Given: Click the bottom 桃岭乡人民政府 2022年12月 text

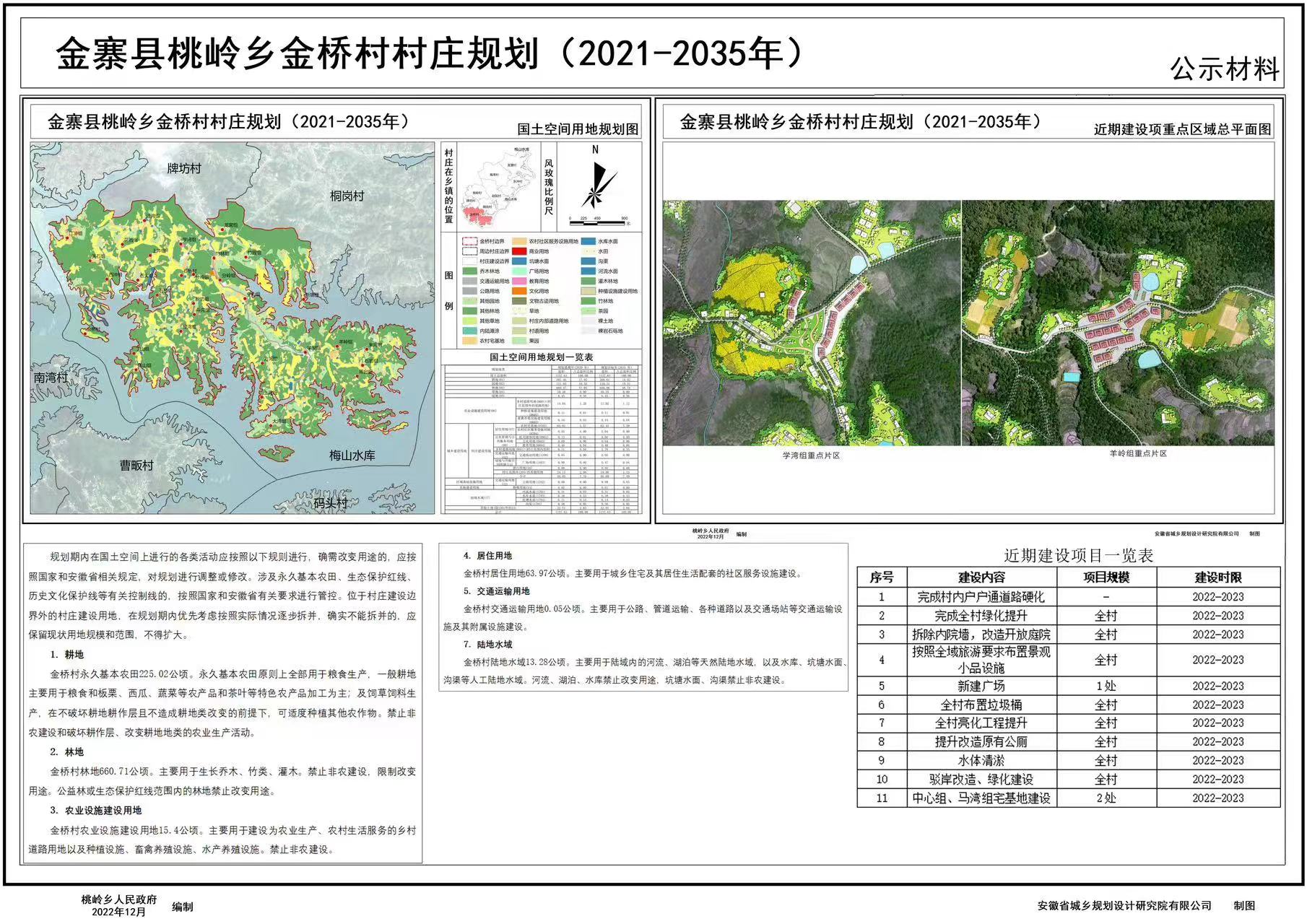Looking at the screenshot, I should pyautogui.click(x=119, y=906).
